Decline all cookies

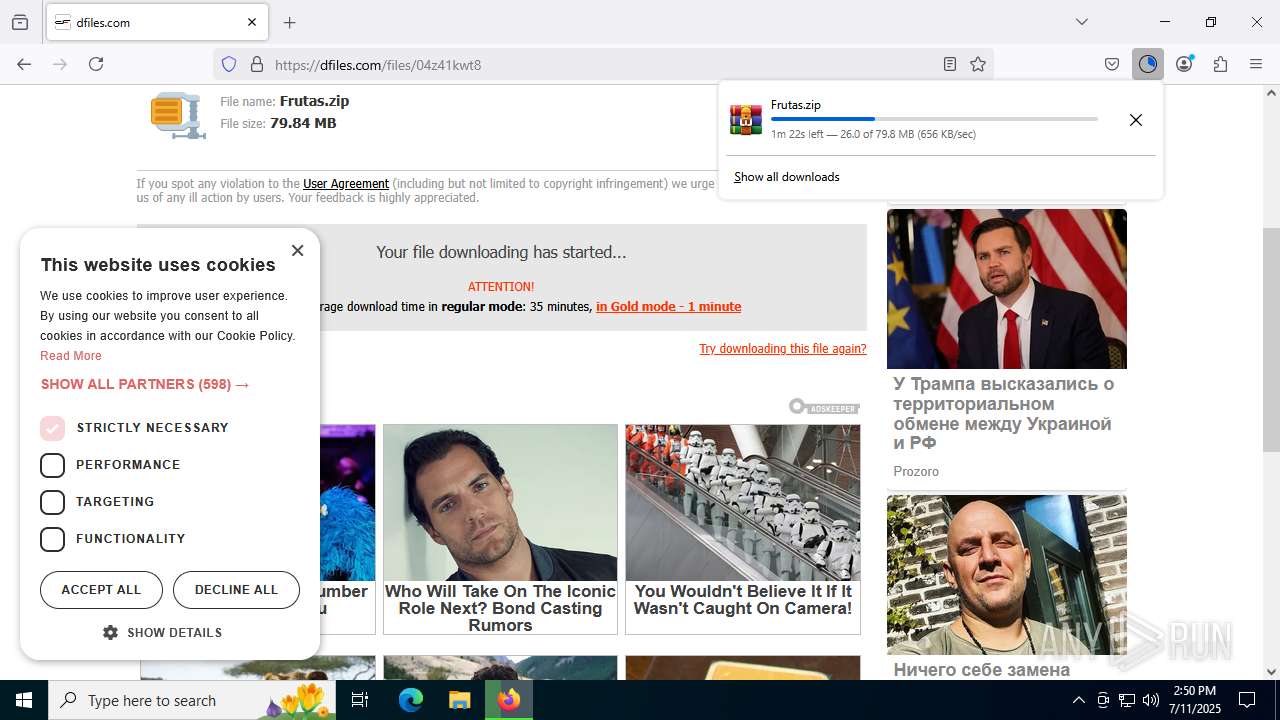(x=236, y=590)
